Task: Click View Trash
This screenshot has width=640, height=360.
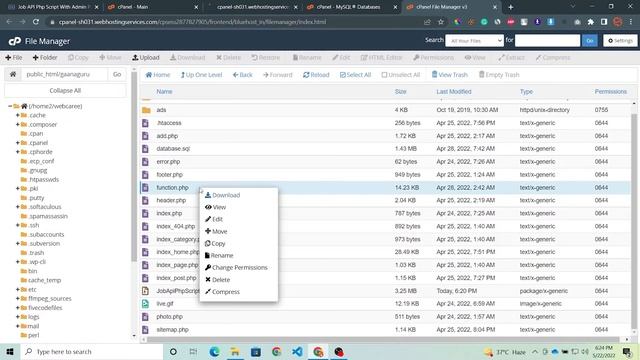Action: coord(449,75)
